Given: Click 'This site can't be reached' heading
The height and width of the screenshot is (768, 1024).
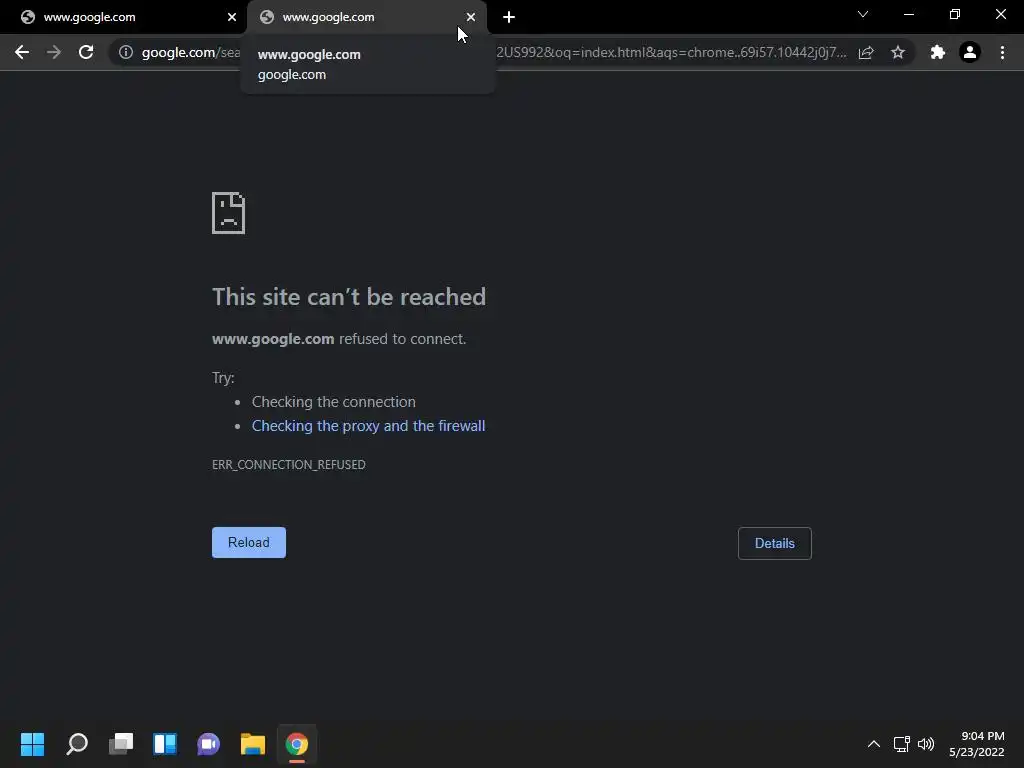Looking at the screenshot, I should pyautogui.click(x=349, y=297).
